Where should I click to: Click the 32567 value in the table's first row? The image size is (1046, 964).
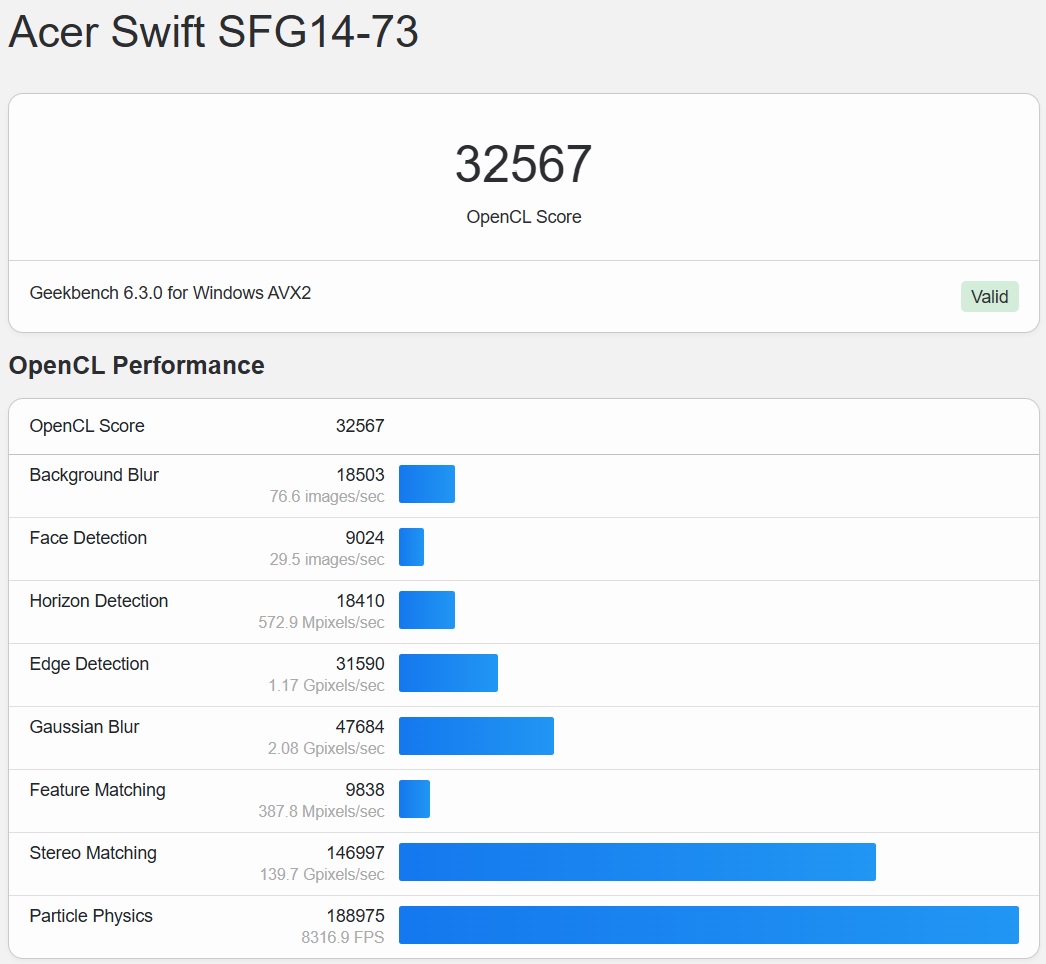tap(360, 426)
